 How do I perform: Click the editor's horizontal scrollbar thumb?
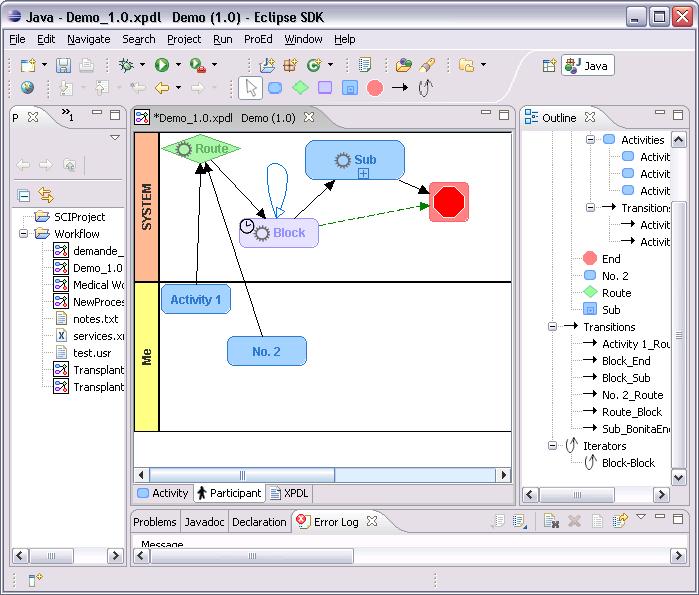point(242,475)
